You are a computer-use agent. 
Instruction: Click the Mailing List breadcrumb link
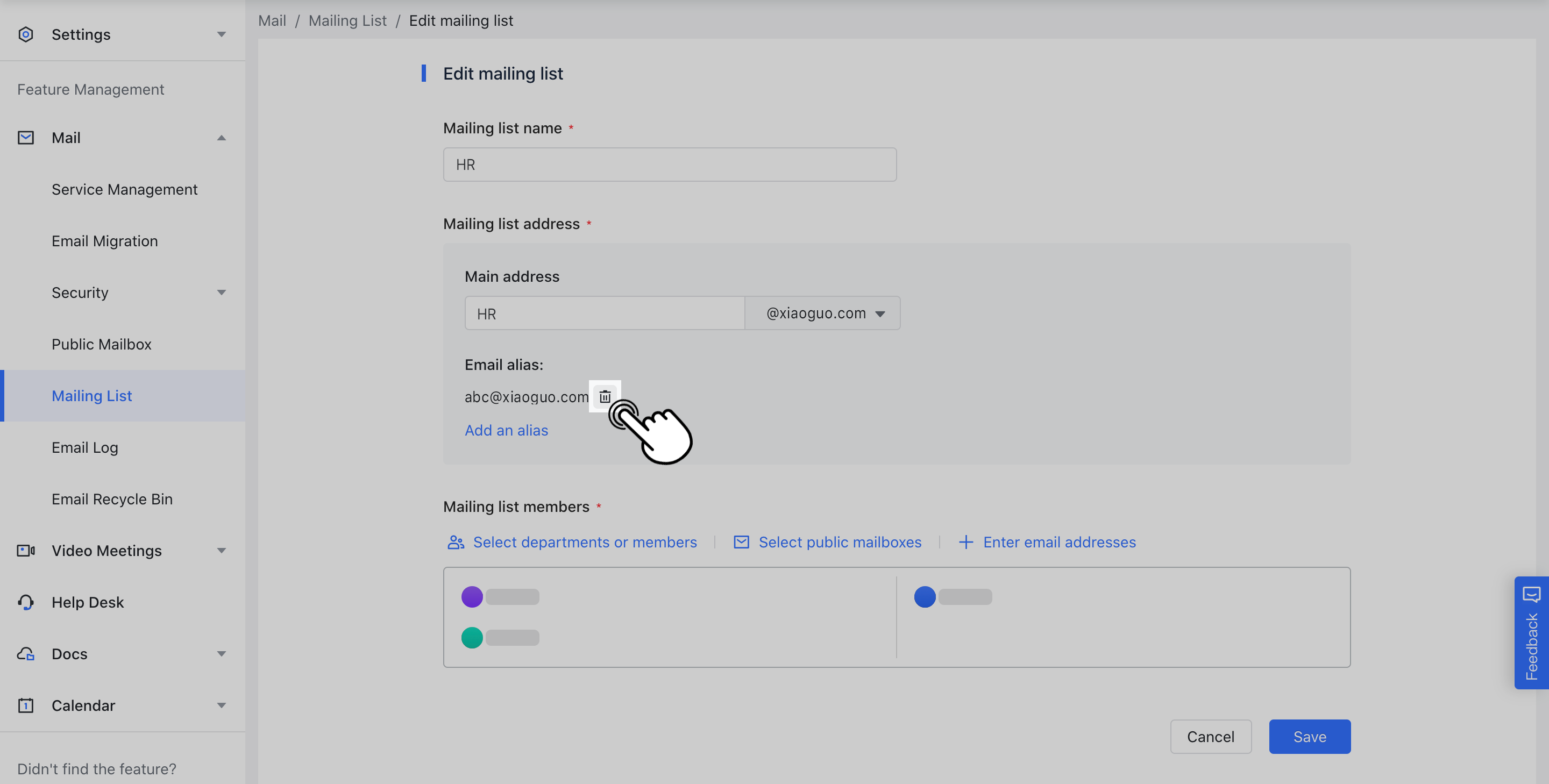click(x=347, y=20)
